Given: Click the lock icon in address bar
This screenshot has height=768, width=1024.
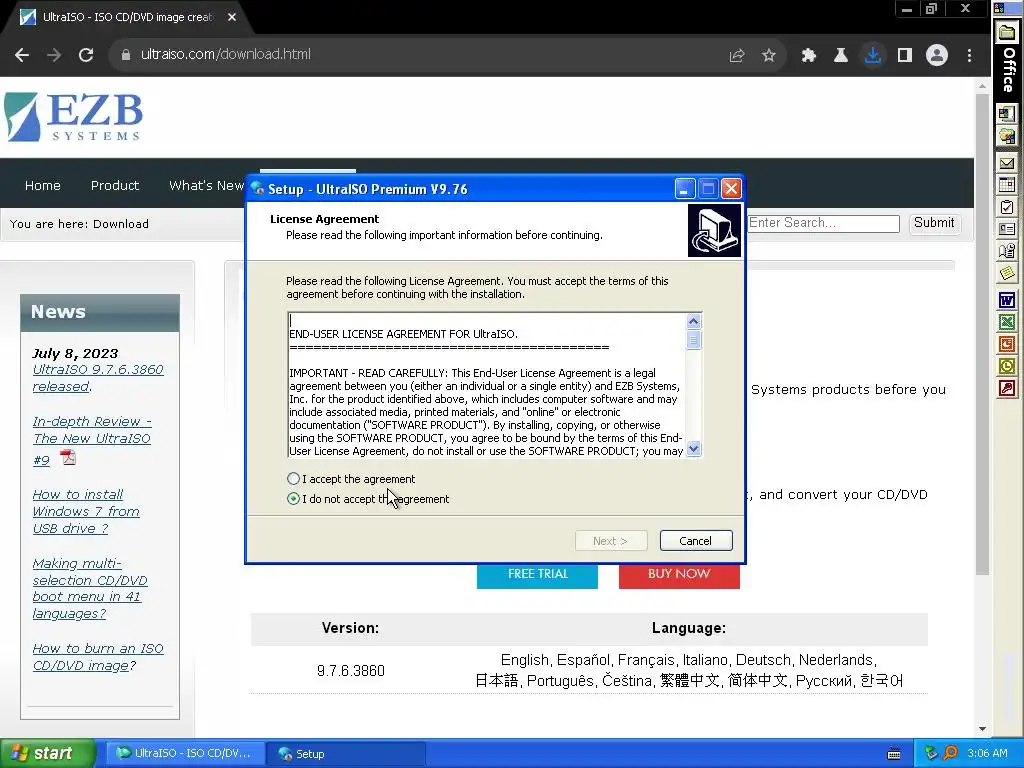Looking at the screenshot, I should (126, 55).
